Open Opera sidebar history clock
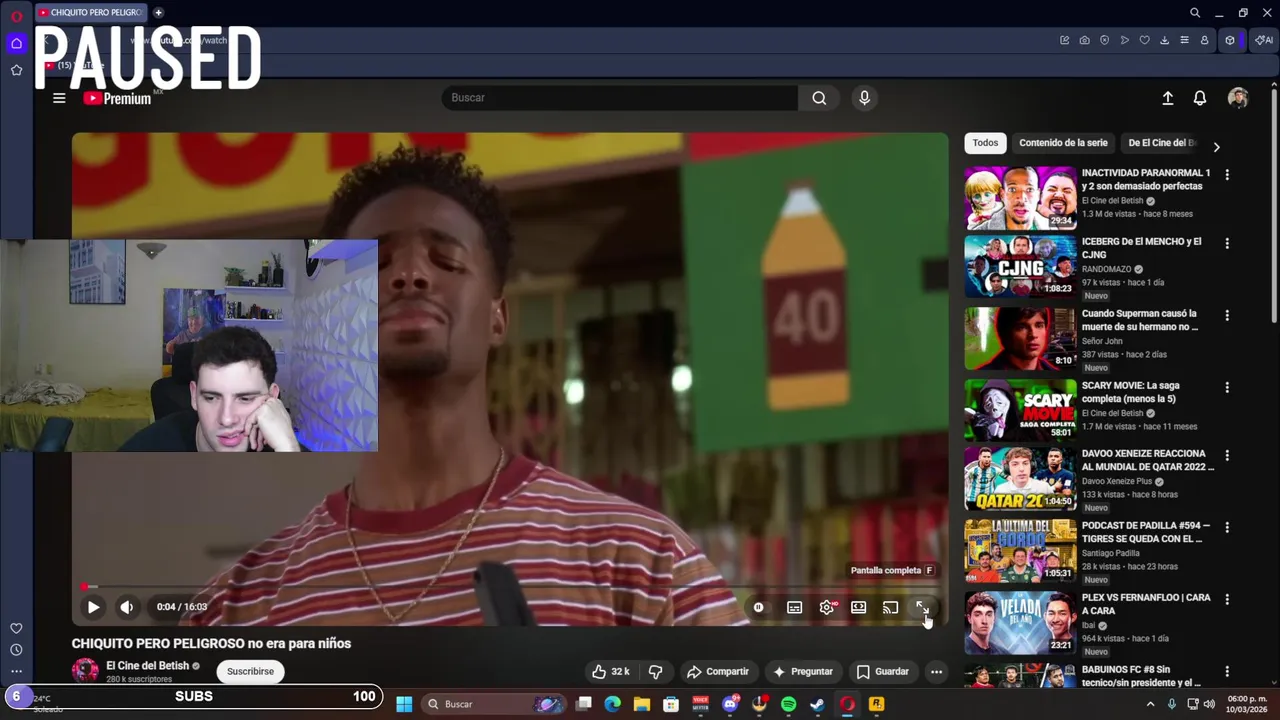This screenshot has height=720, width=1280. click(x=16, y=650)
